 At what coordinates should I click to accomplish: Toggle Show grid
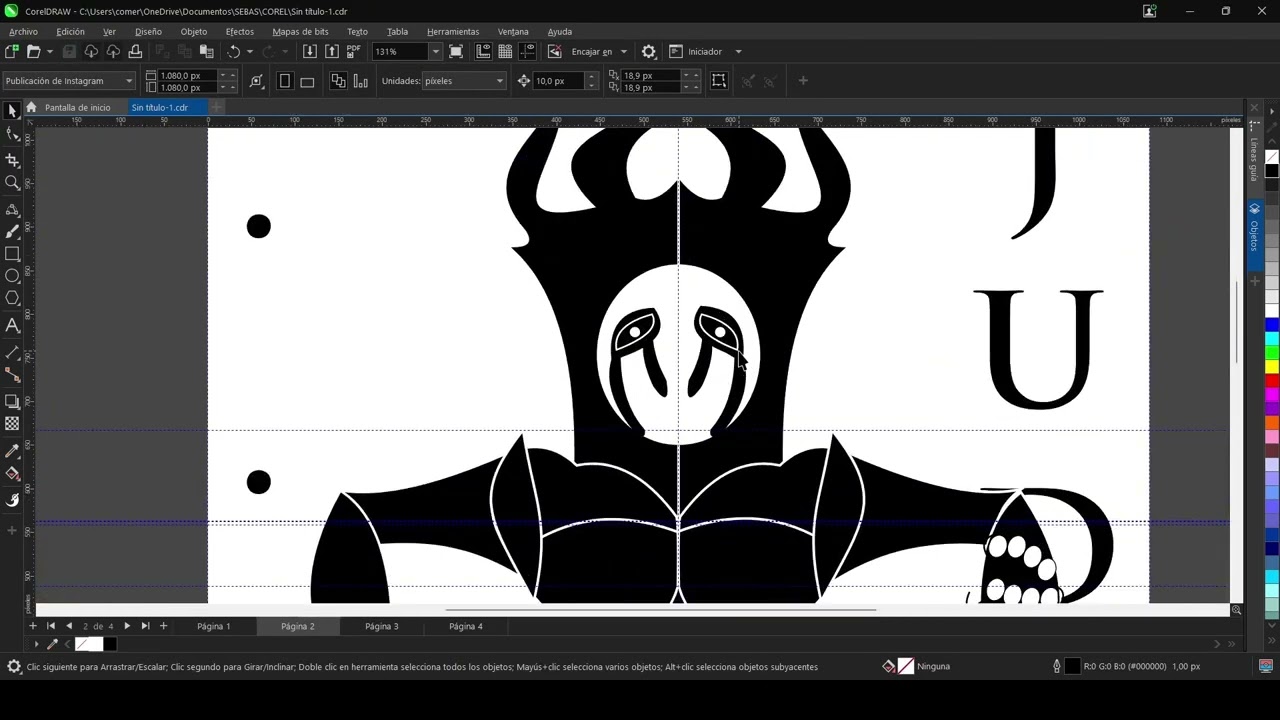(x=505, y=52)
